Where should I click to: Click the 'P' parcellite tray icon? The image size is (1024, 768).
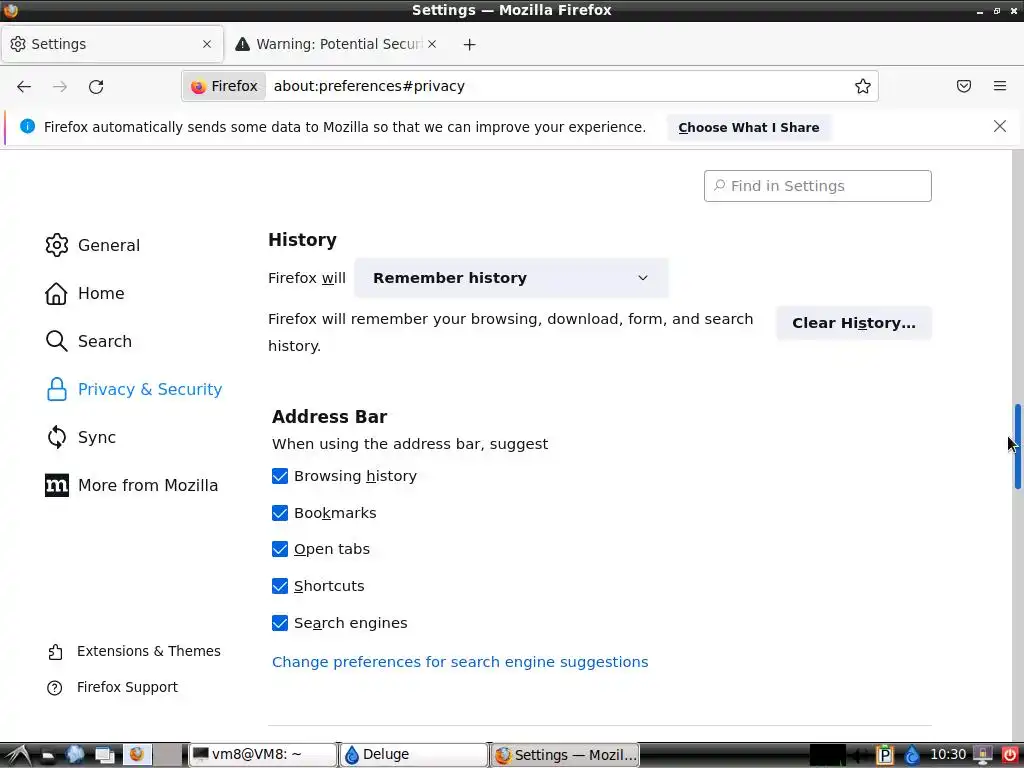pyautogui.click(x=884, y=755)
